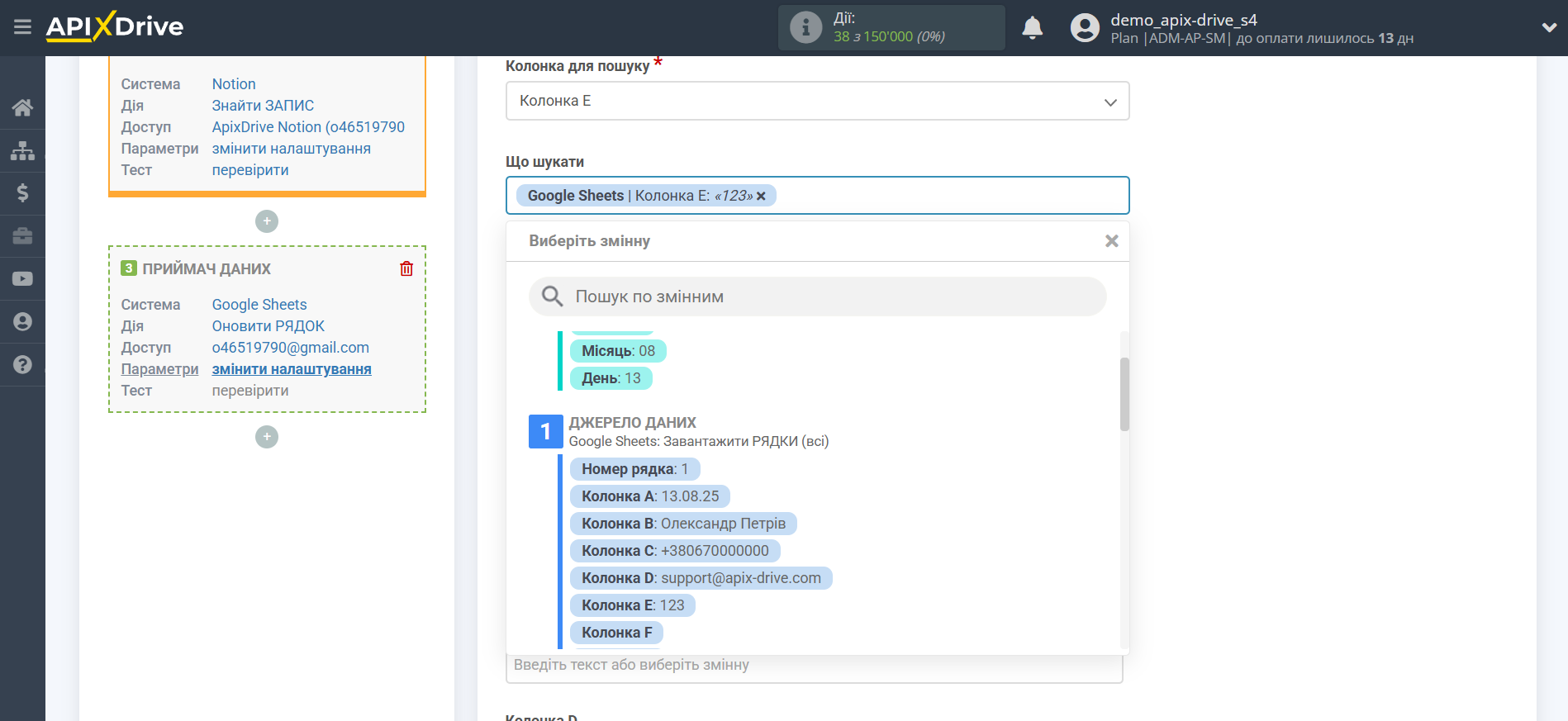Viewport: 1568px width, 721px height.
Task: Add step below ПРИЙМАЧ ДАНИХ block
Action: click(267, 437)
